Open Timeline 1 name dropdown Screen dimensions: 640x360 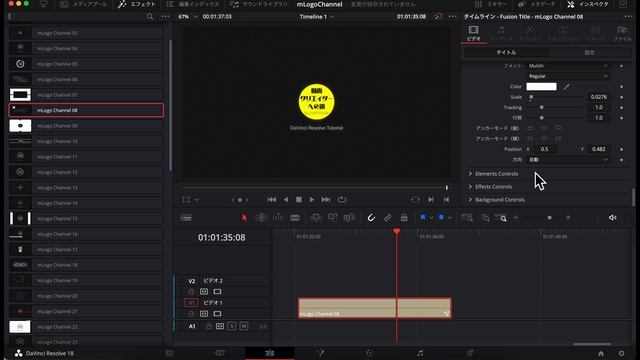[317, 17]
